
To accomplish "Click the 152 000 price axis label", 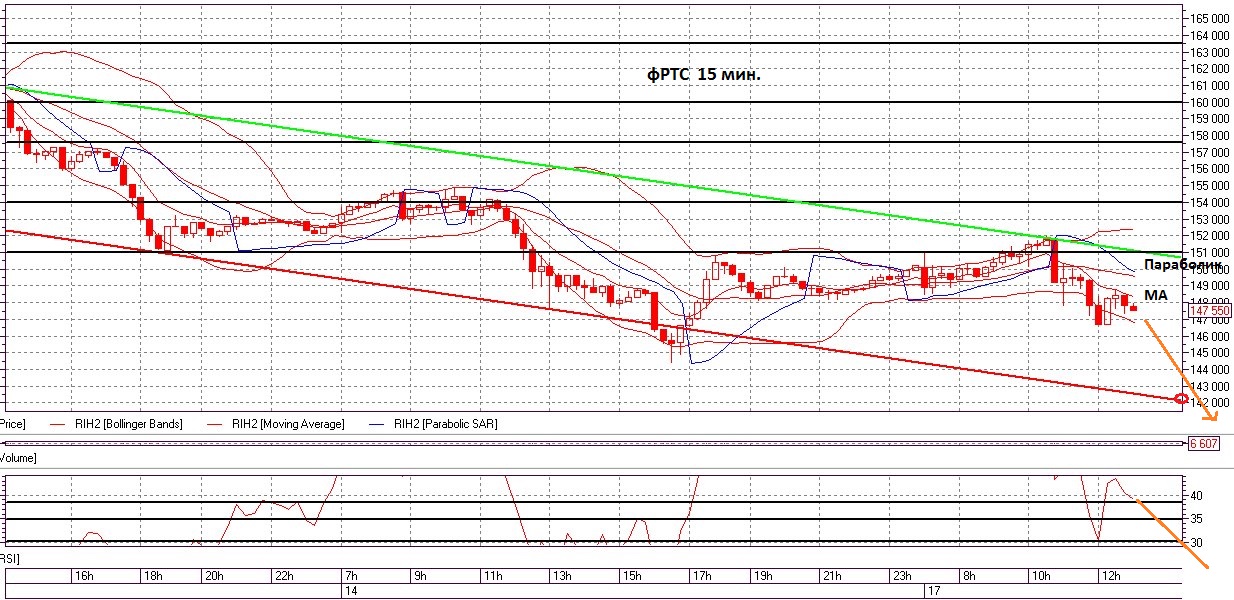I will tap(1209, 235).
